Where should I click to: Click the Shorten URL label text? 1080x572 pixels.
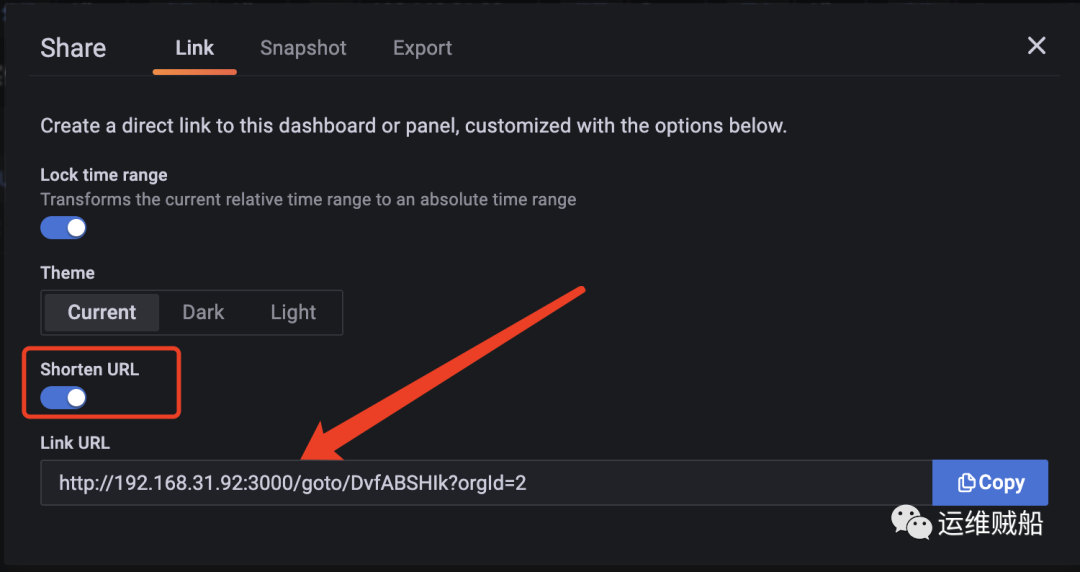[x=90, y=369]
